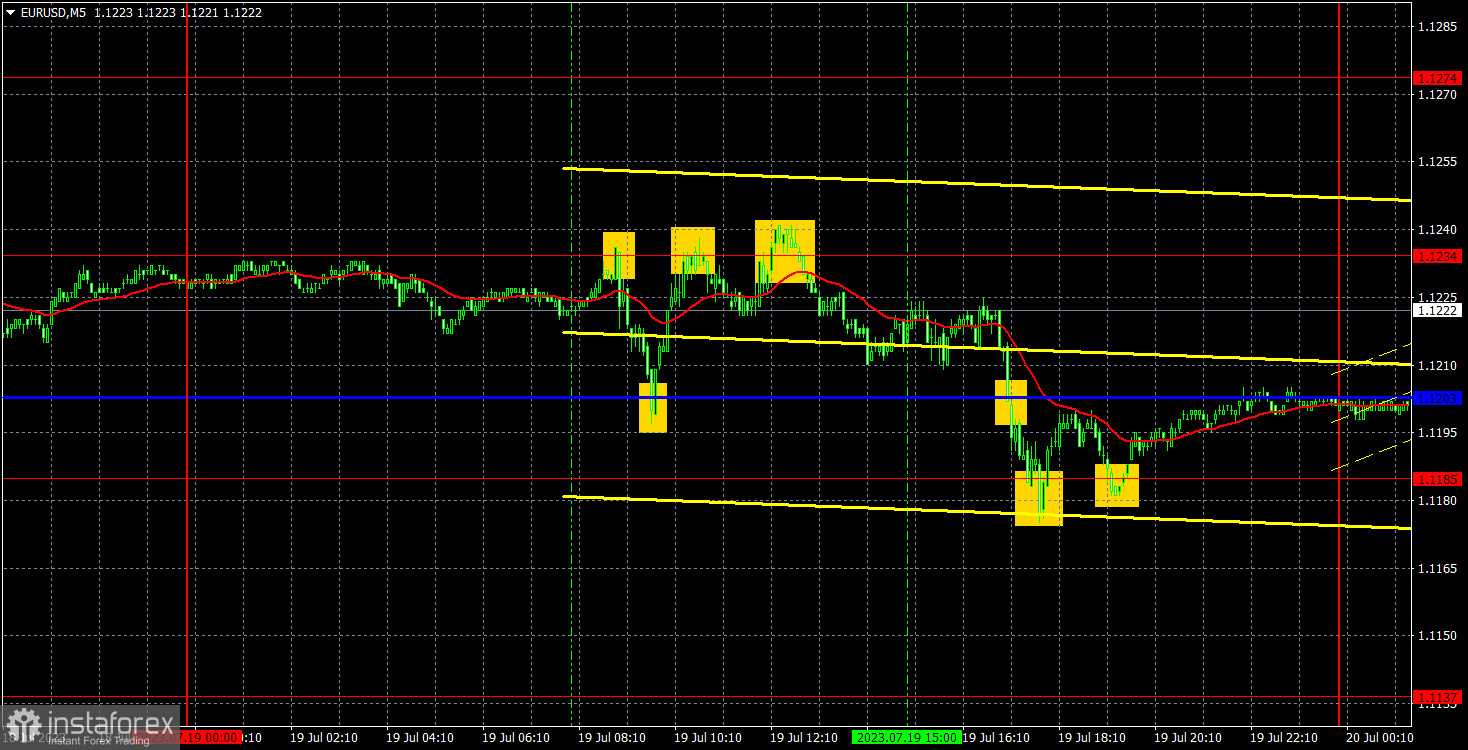Click the 19 Jul 16:10 time label
Viewport: 1468px width, 750px height.
[996, 737]
